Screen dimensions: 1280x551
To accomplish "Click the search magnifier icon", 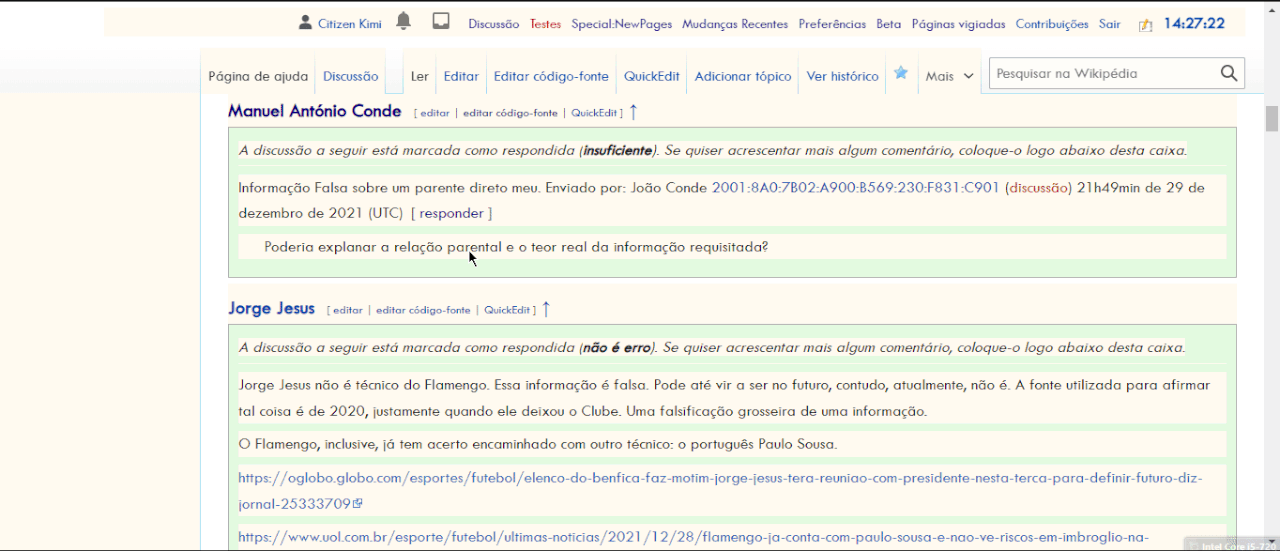I will pos(1229,73).
